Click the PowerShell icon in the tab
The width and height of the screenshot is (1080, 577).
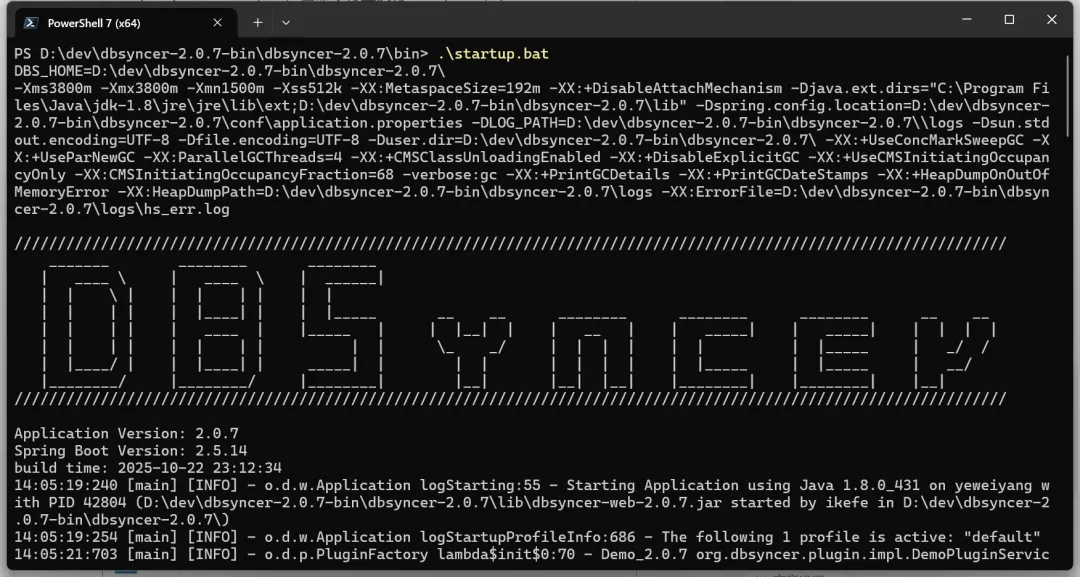click(x=30, y=23)
